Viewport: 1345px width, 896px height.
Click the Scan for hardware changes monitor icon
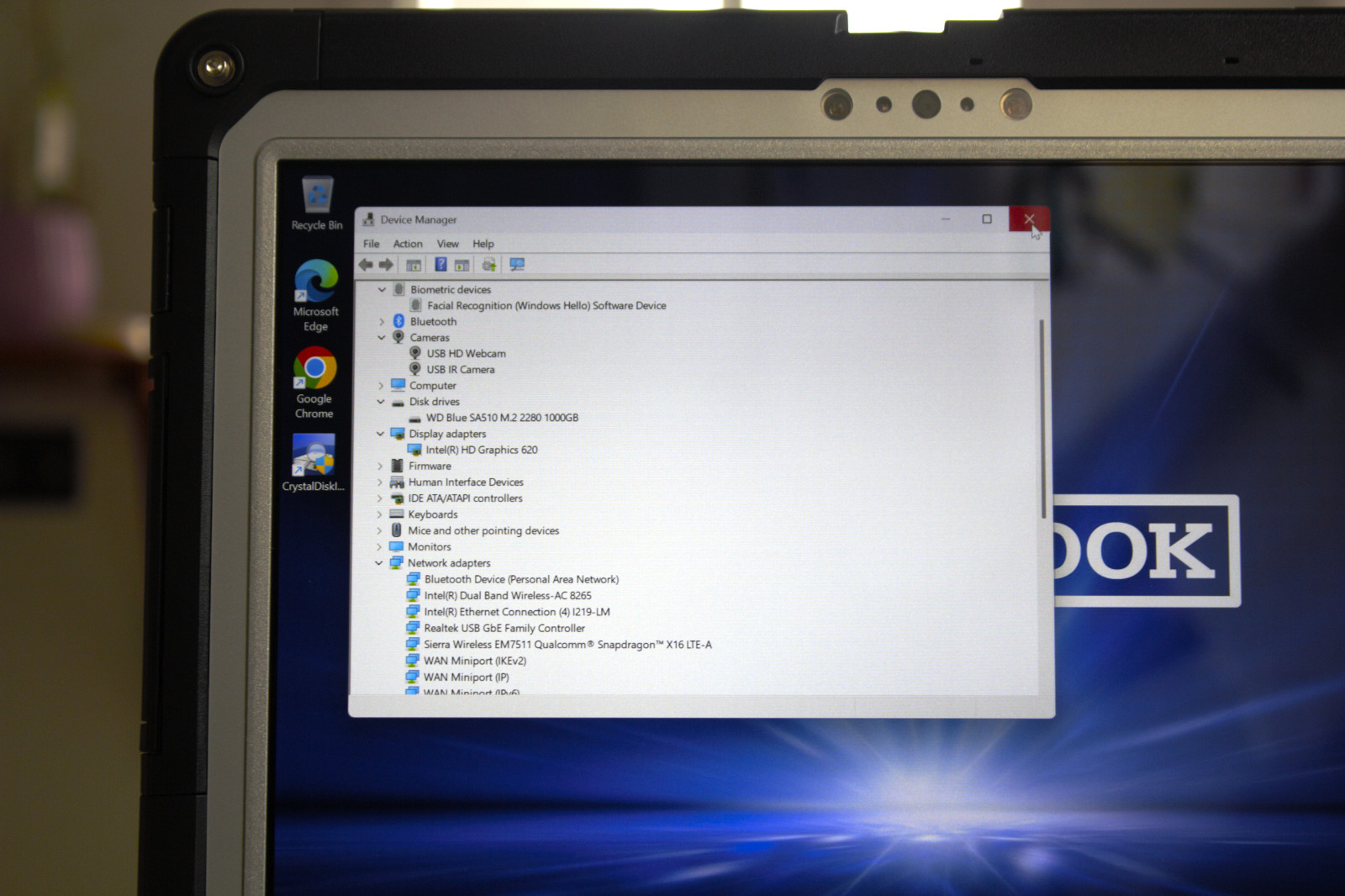(517, 265)
